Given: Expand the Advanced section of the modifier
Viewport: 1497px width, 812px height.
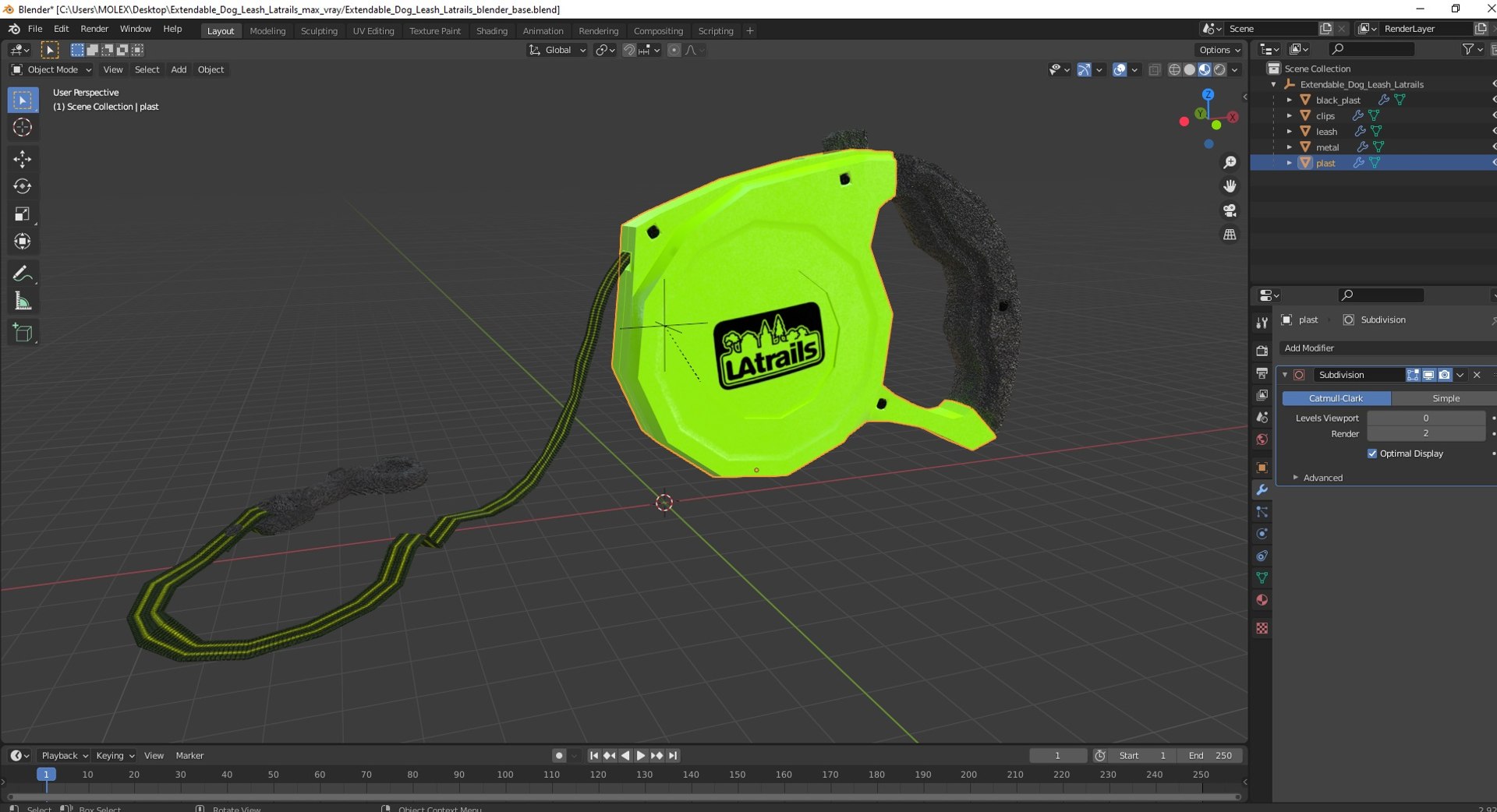Looking at the screenshot, I should pyautogui.click(x=1322, y=478).
